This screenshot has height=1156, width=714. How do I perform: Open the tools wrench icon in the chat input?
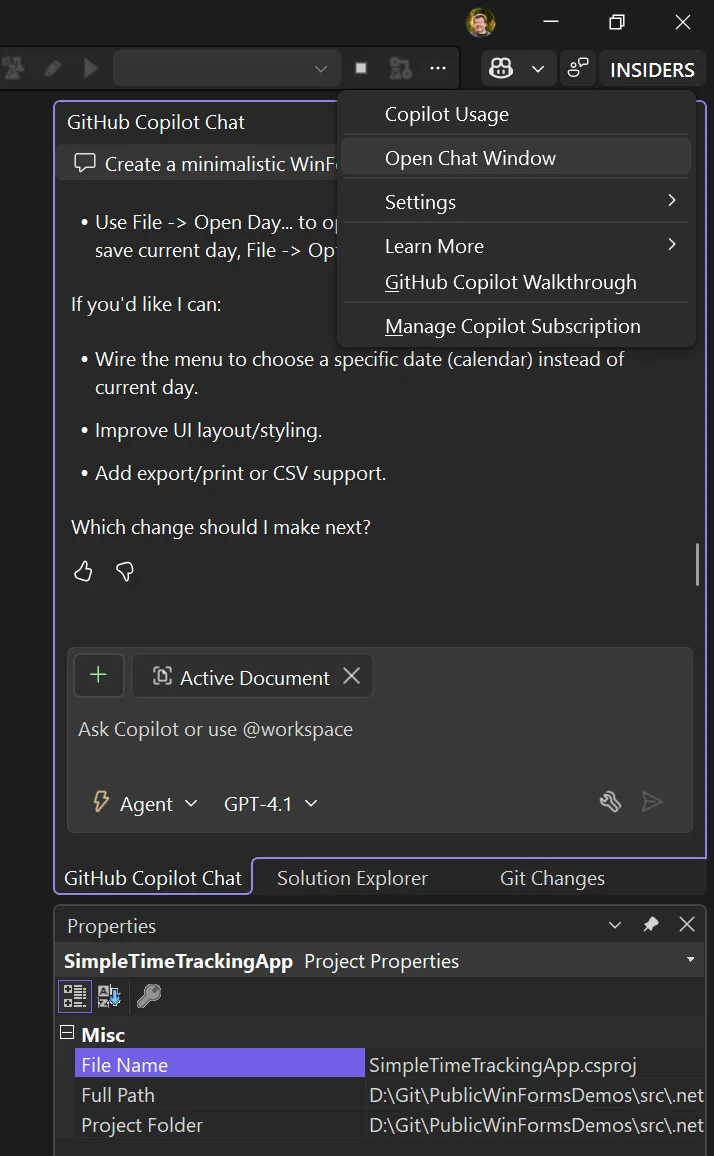610,801
